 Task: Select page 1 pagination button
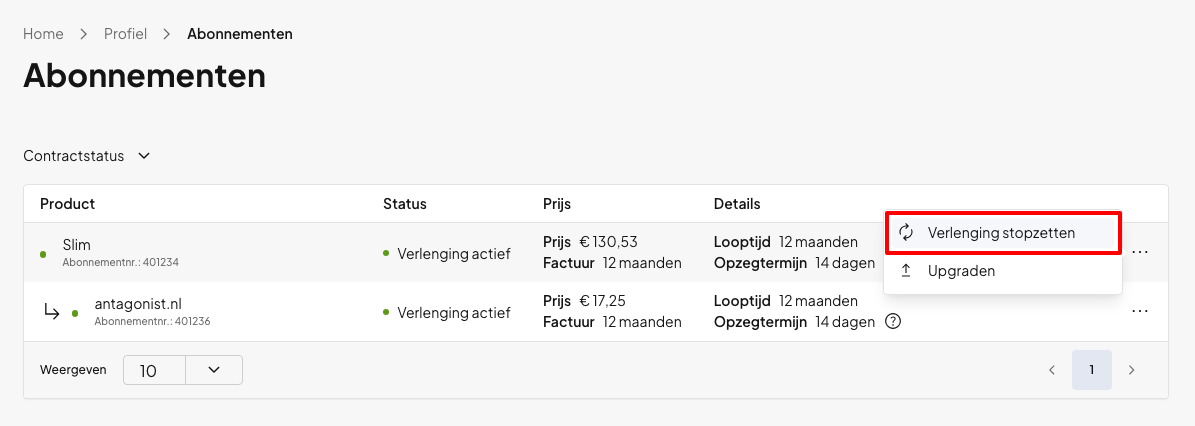[x=1091, y=370]
